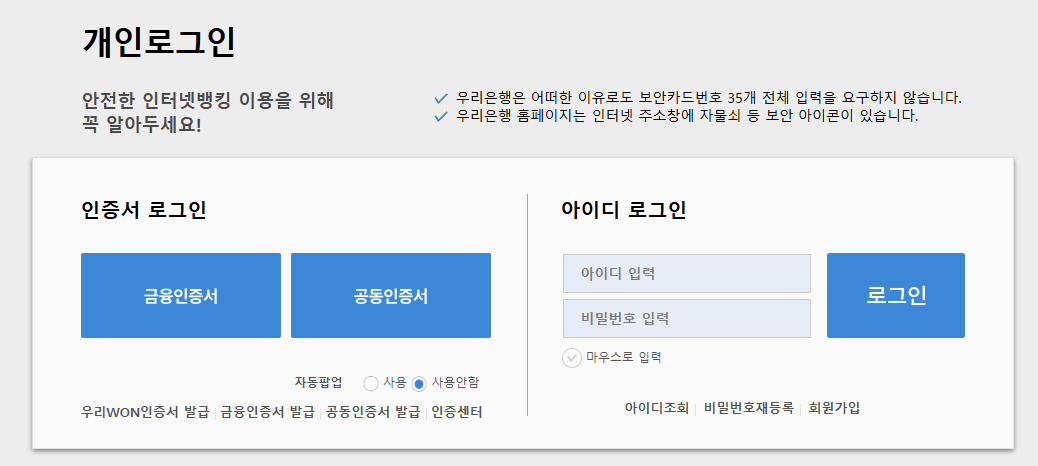Click the notice about 보안카드번호 35개
This screenshot has height=466, width=1038.
click(x=708, y=98)
